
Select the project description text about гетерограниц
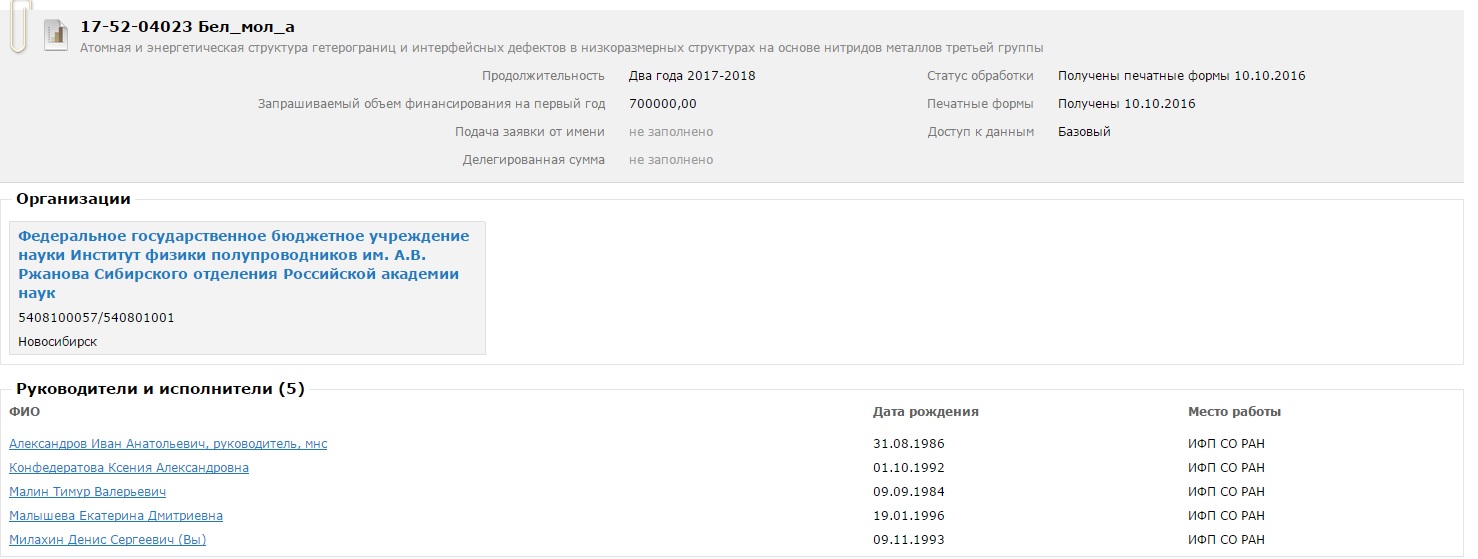561,47
